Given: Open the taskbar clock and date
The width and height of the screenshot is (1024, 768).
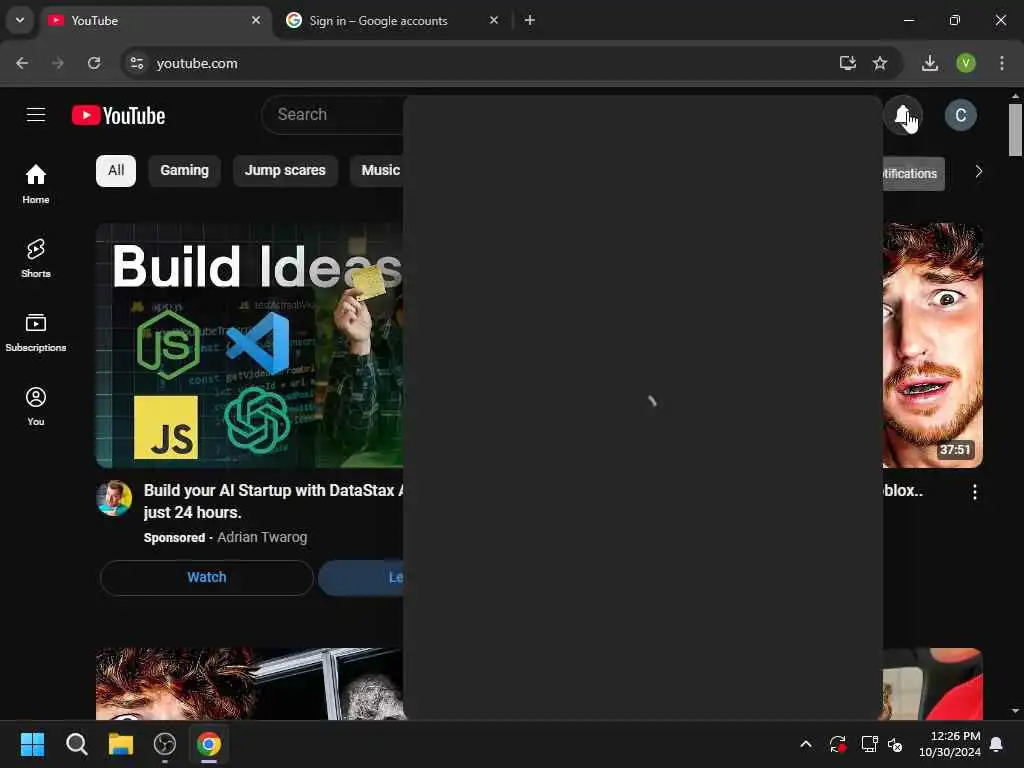Looking at the screenshot, I should click(x=949, y=744).
